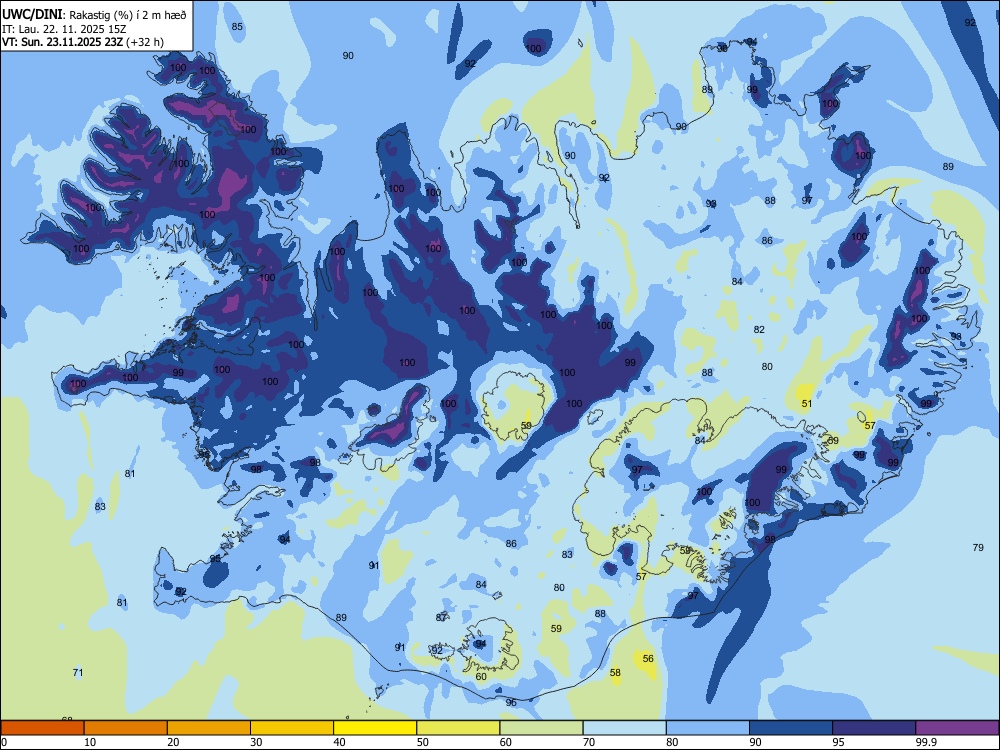The image size is (1000, 750).
Task: Click the 'UWC/DINI' title in the info box
Action: pos(32,15)
